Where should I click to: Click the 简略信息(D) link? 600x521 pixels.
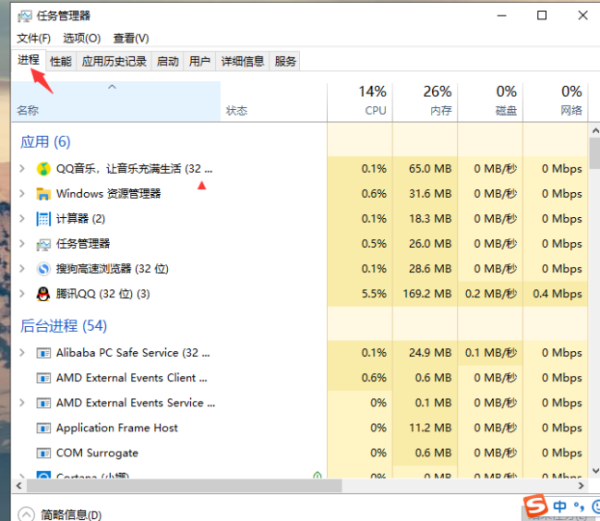point(71,515)
